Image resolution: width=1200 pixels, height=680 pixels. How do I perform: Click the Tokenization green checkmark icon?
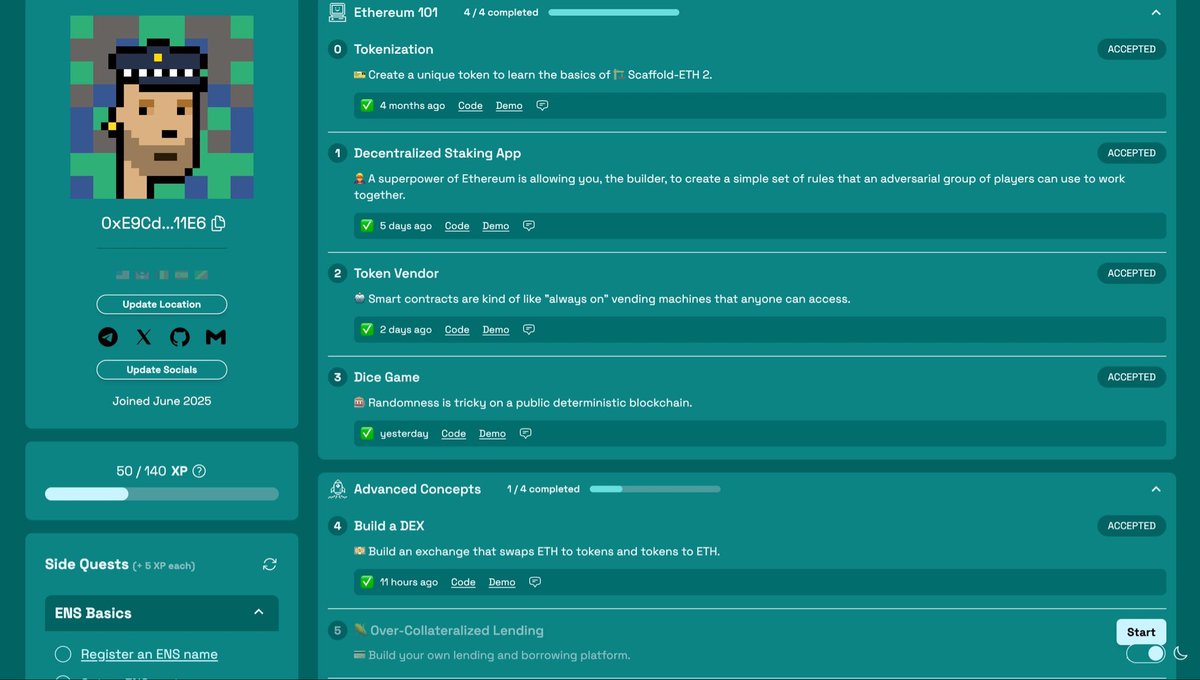(x=367, y=105)
